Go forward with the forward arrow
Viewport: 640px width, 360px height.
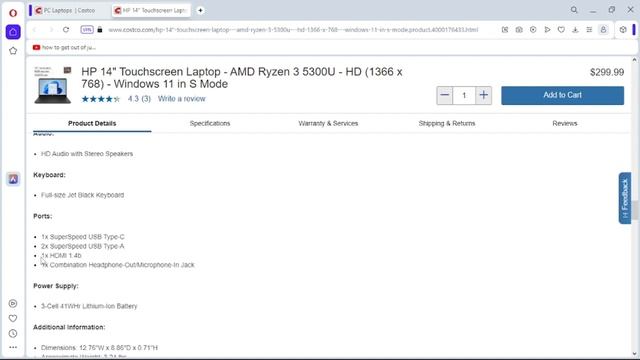click(51, 30)
